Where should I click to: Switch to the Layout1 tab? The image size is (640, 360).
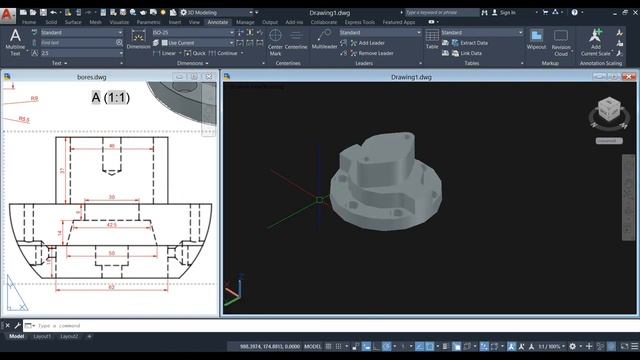click(42, 336)
